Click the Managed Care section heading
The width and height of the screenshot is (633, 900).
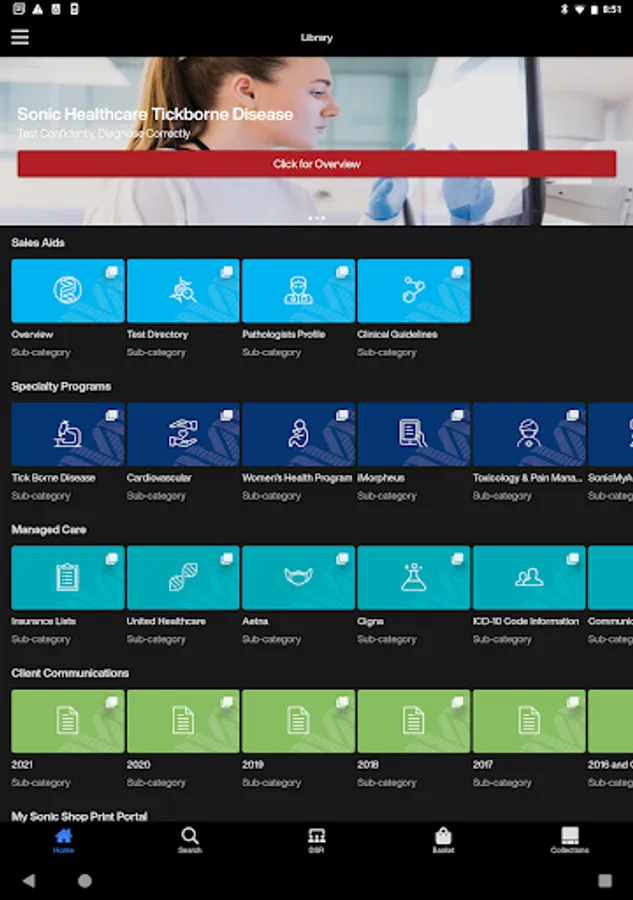(x=49, y=530)
